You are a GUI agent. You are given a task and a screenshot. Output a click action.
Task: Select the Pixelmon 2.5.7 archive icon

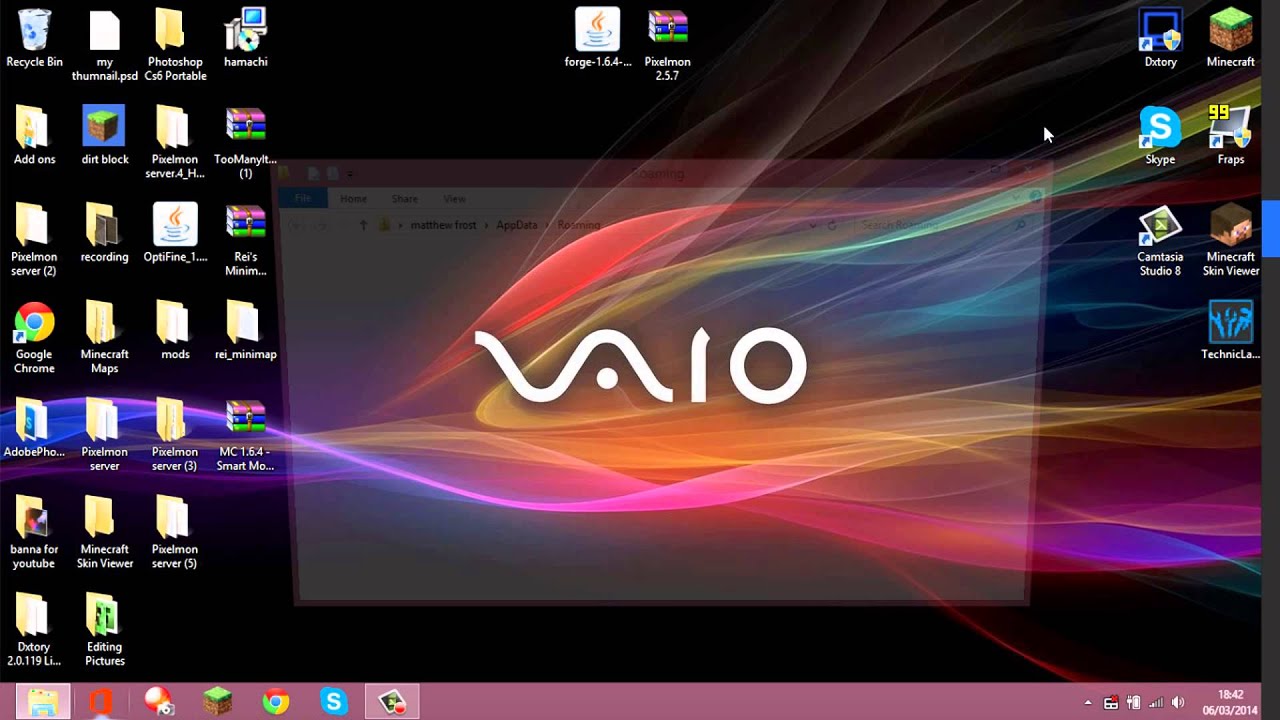pos(667,46)
